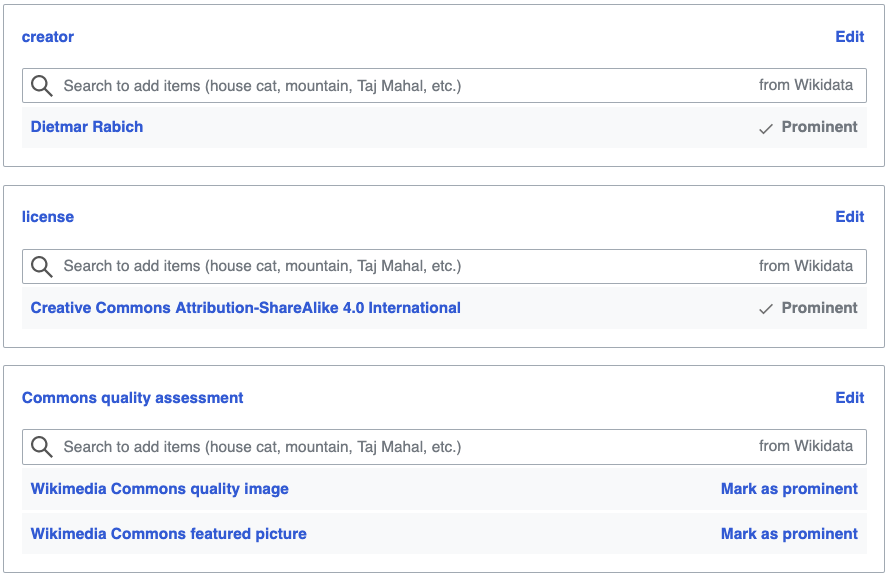The width and height of the screenshot is (889, 580).
Task: Open the Commons quality assessment property link
Action: pyautogui.click(x=133, y=398)
